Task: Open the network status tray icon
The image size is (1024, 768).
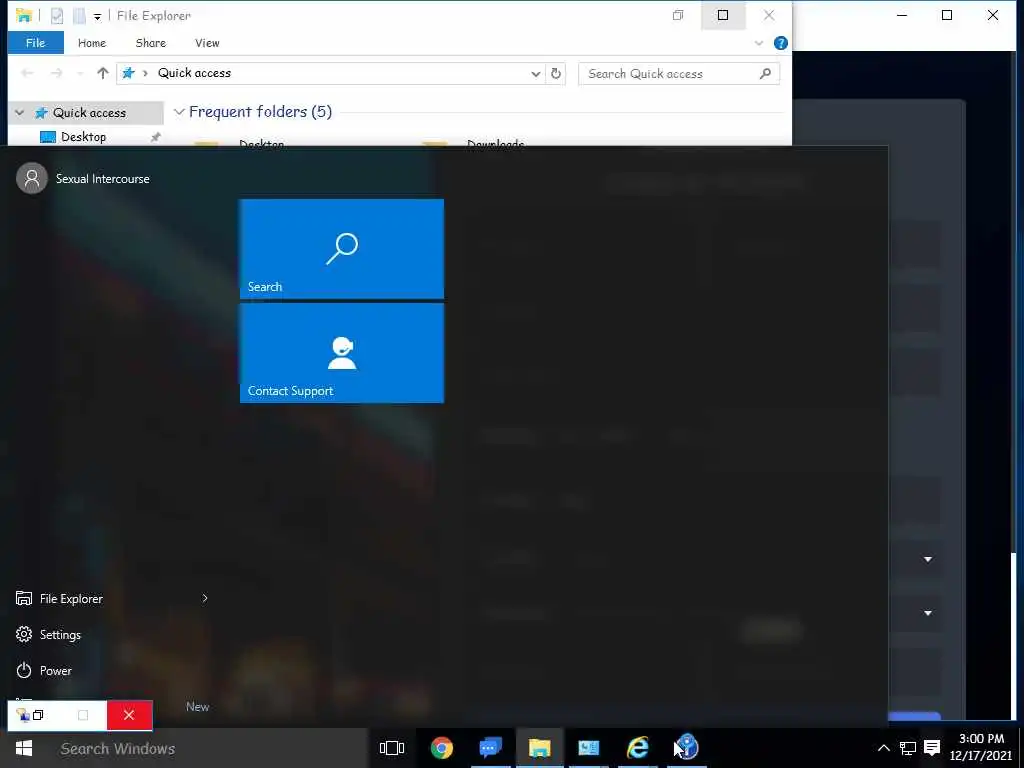Action: pyautogui.click(x=908, y=748)
